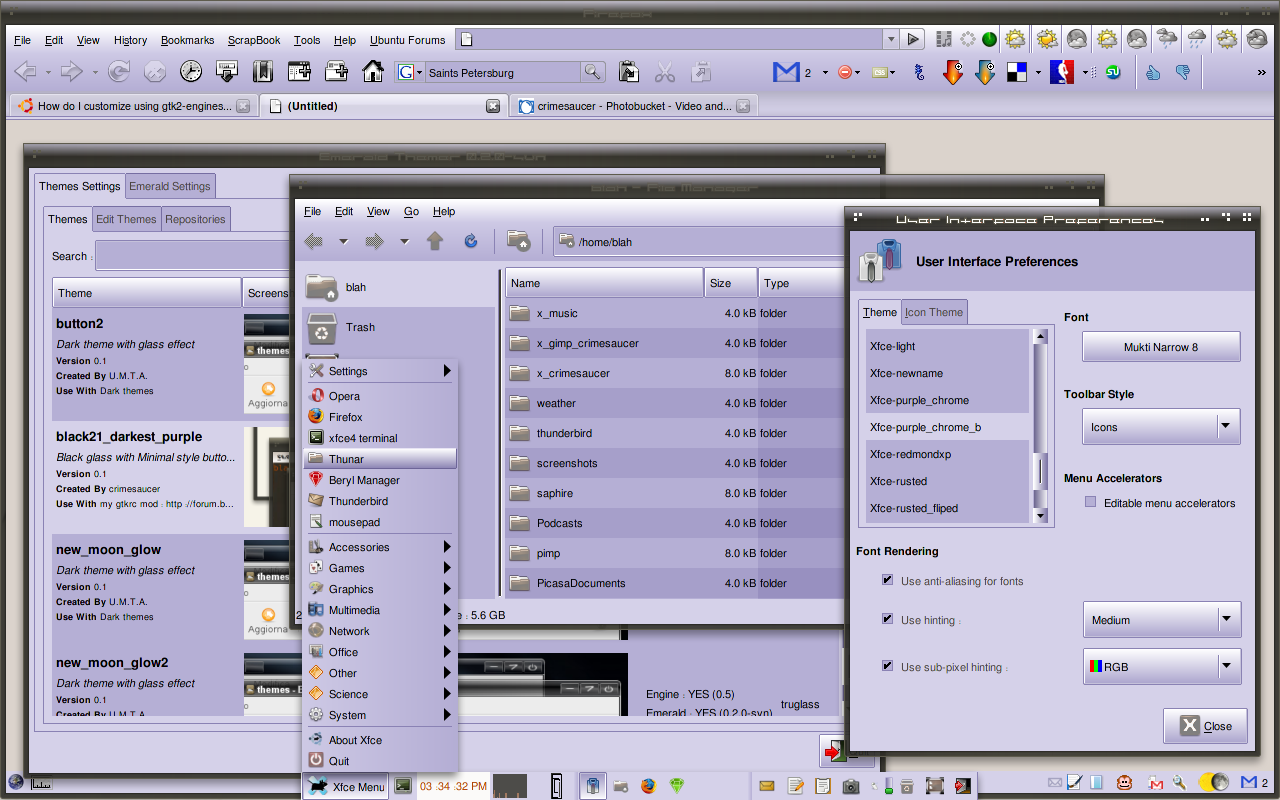Expand the Graphics submenu in Xfce menu
Screen dimensions: 1280x800
point(380,589)
